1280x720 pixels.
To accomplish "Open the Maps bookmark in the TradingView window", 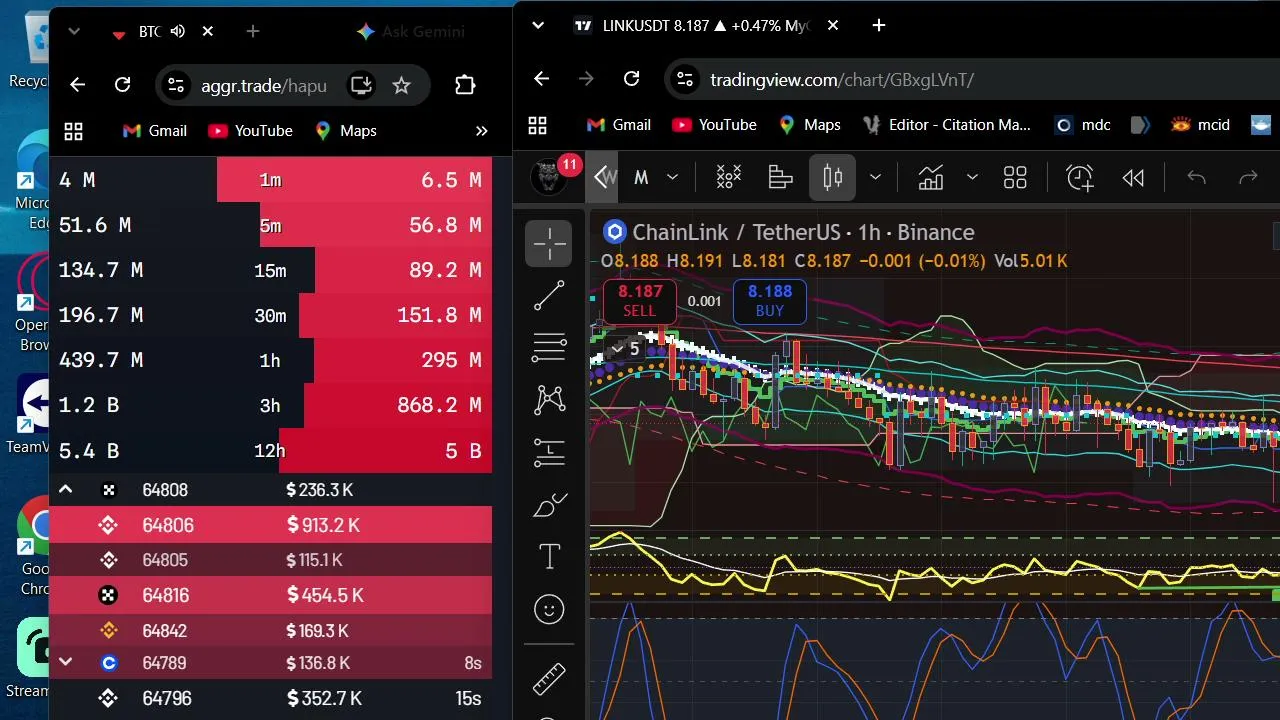I will [809, 125].
